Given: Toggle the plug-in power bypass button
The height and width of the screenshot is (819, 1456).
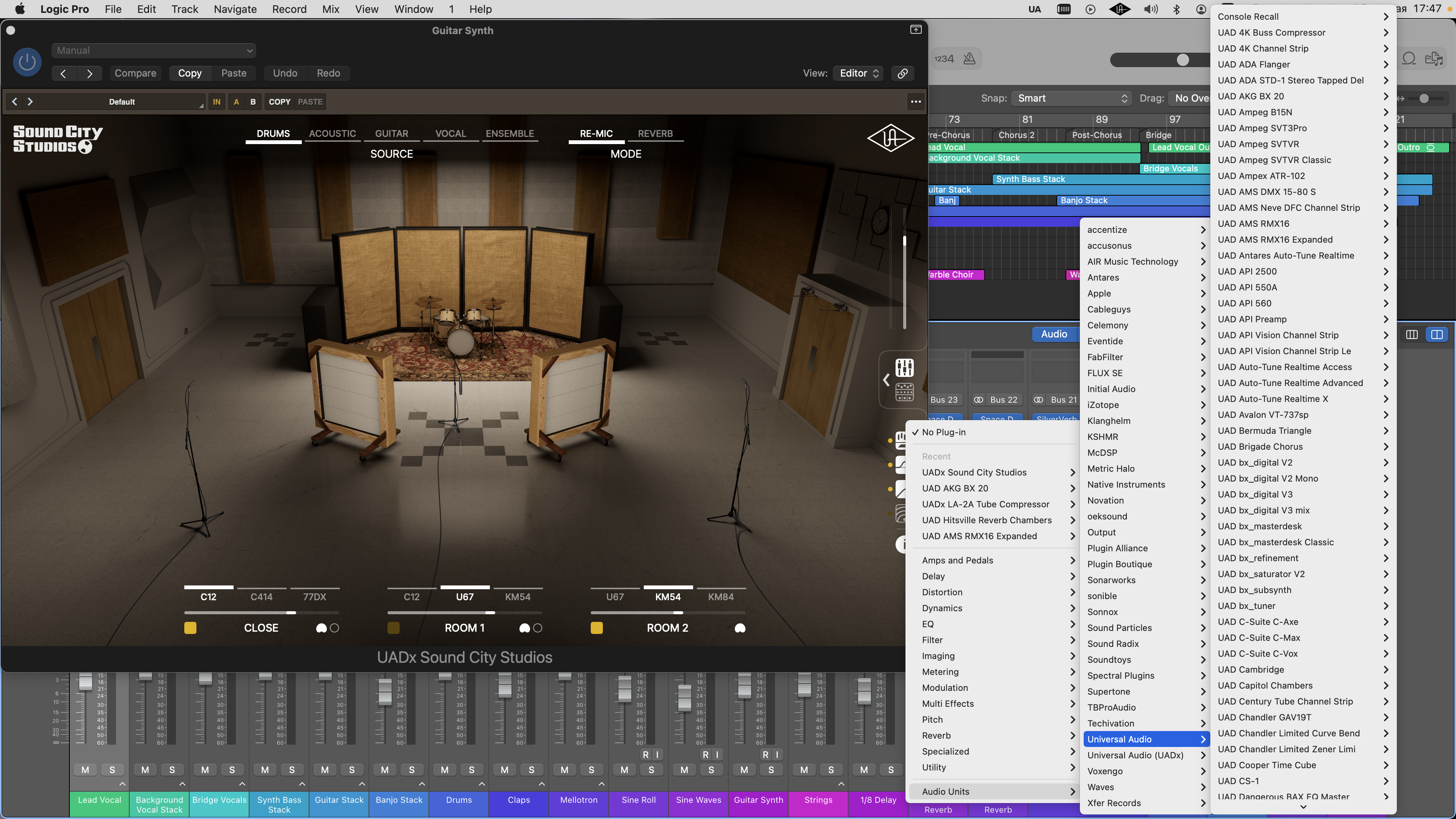Looking at the screenshot, I should [27, 62].
